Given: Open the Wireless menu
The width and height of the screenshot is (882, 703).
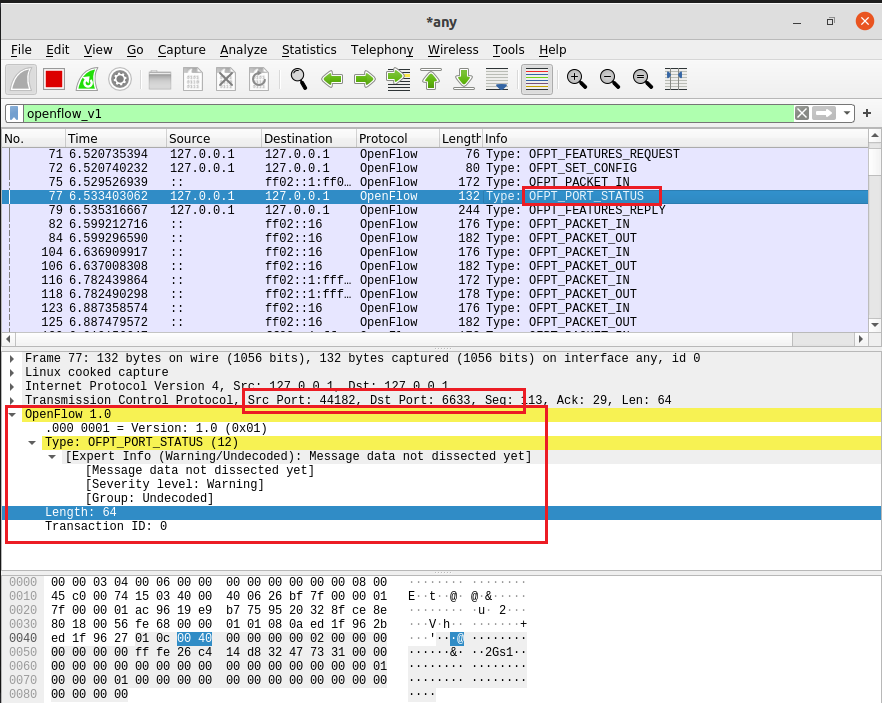Looking at the screenshot, I should (x=453, y=50).
